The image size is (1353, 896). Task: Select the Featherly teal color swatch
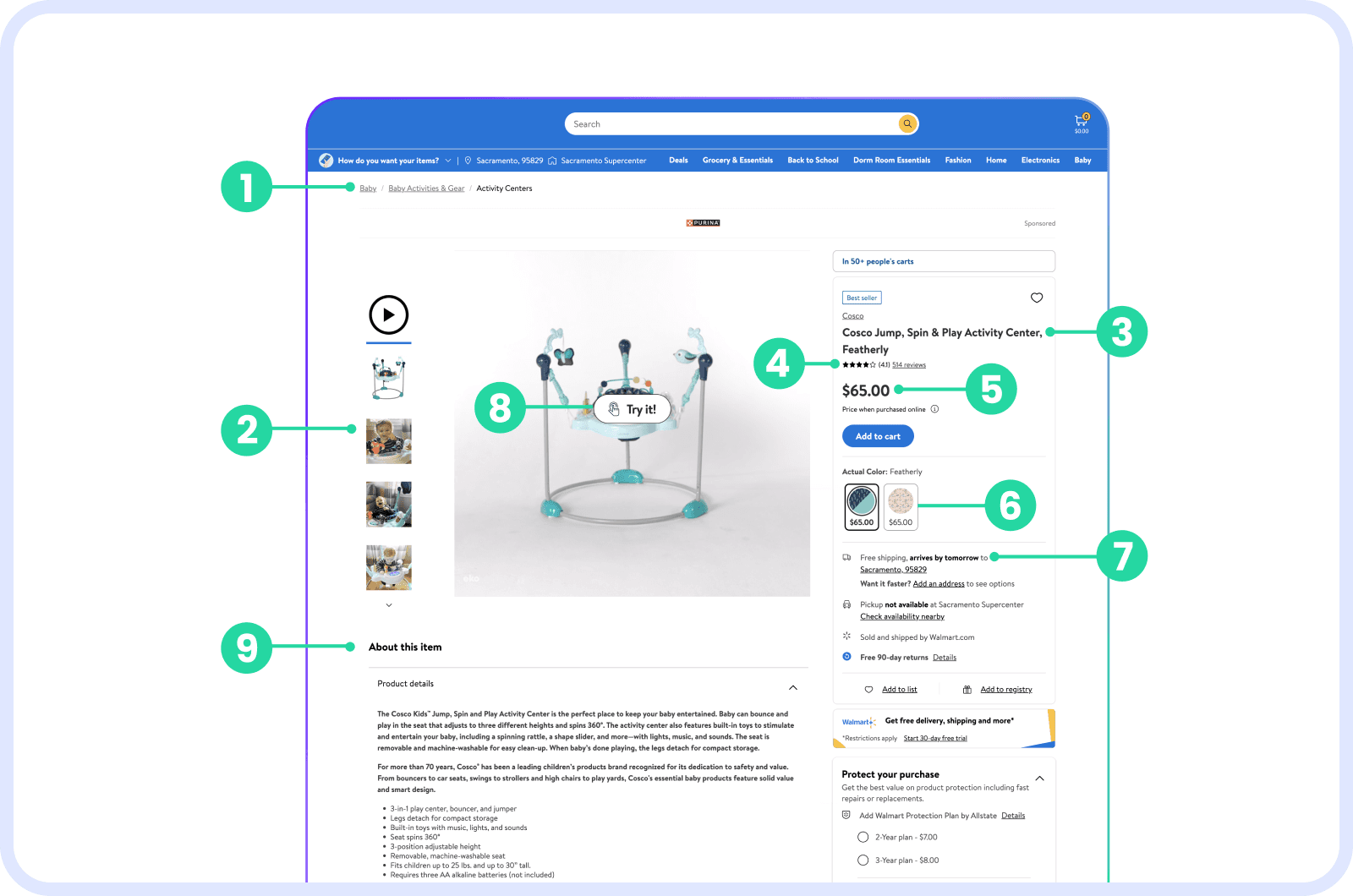pos(862,507)
